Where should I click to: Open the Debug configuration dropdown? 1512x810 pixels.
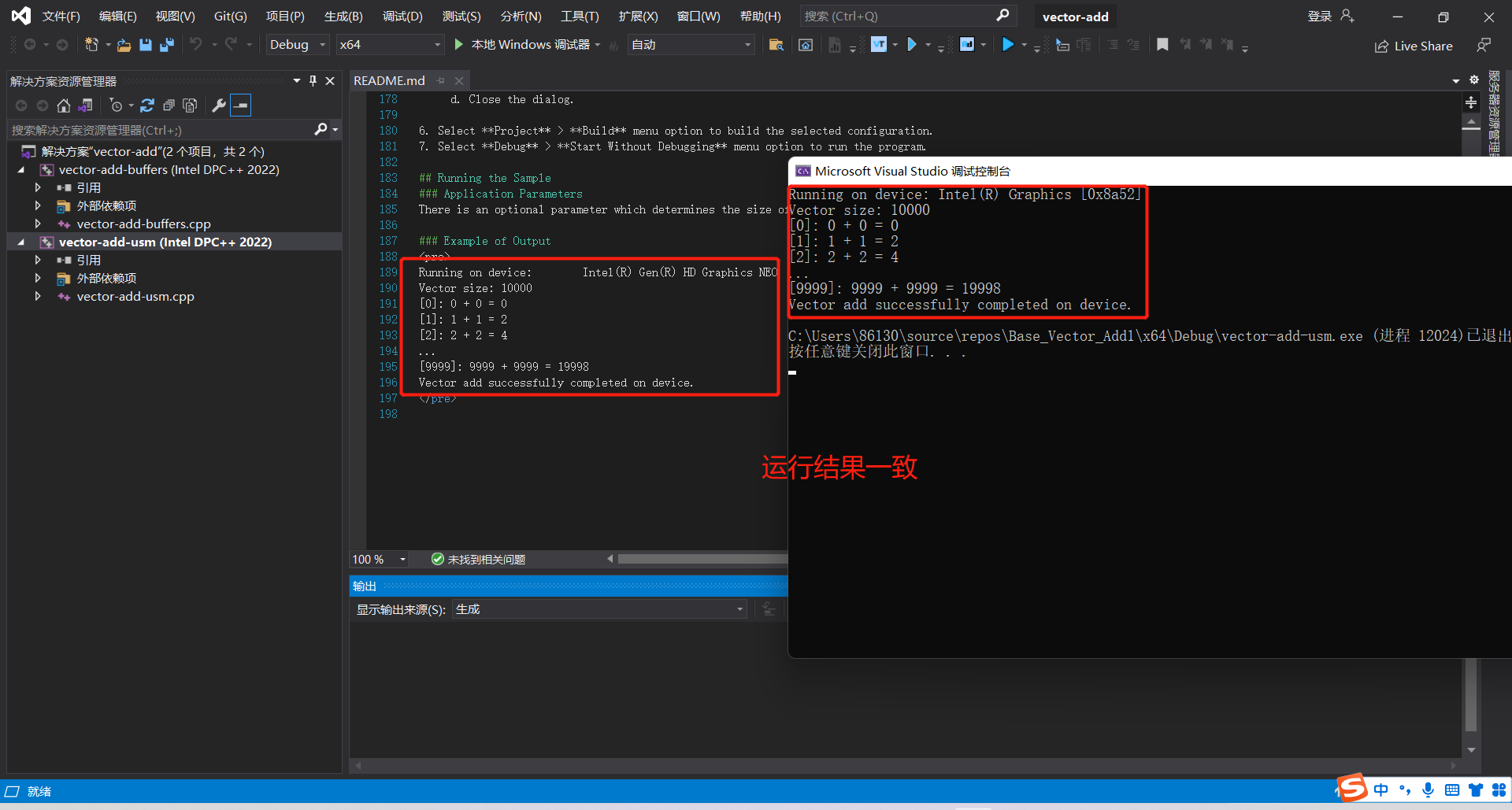[295, 45]
